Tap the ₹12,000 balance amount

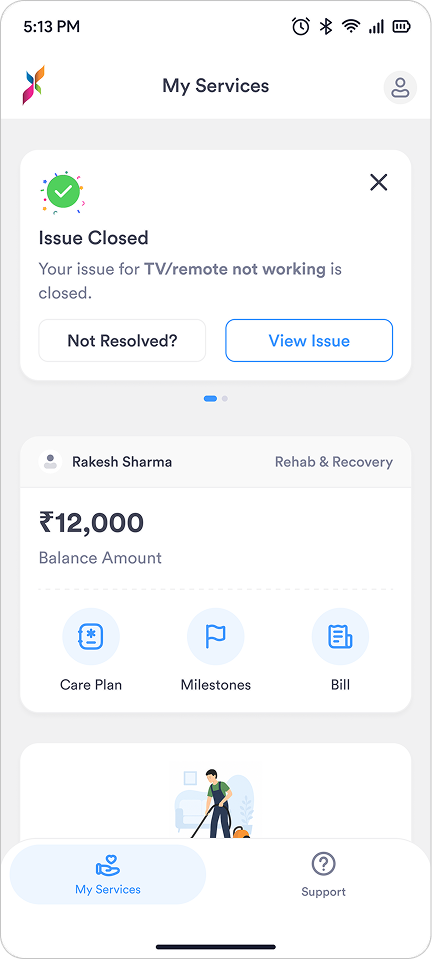tap(91, 523)
